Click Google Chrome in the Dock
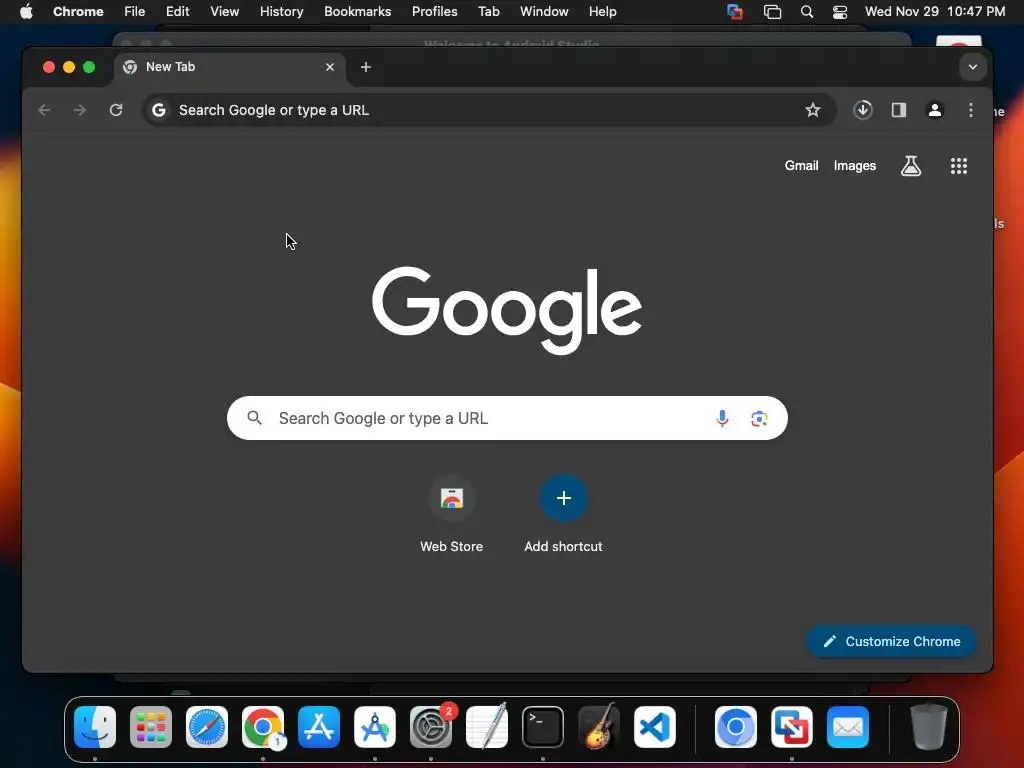Screen dimensions: 1024x768 [263, 727]
